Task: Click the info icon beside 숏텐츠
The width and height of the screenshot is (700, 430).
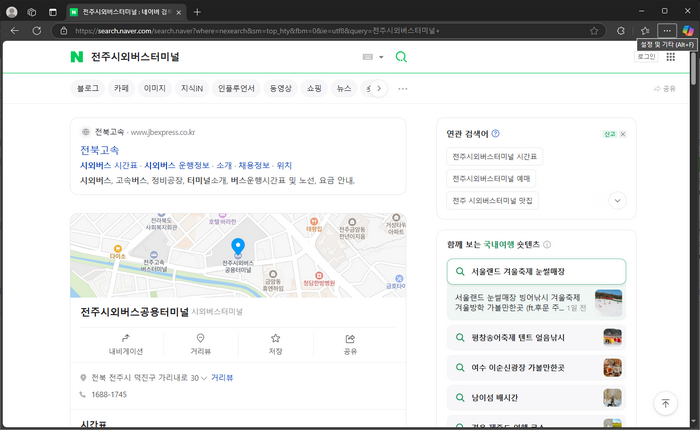Action: (x=547, y=245)
